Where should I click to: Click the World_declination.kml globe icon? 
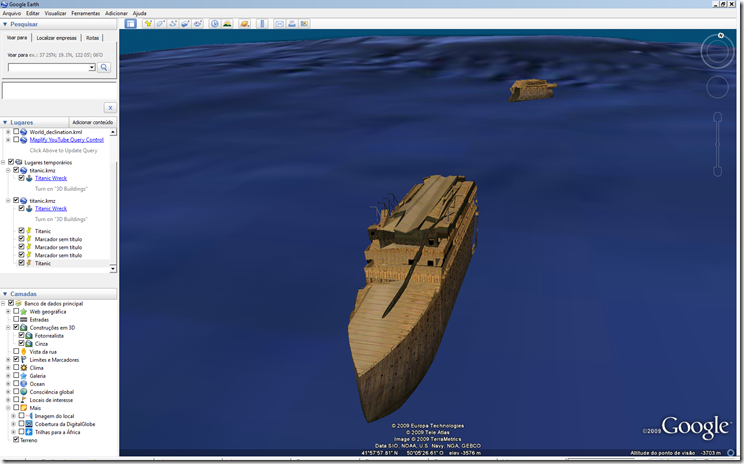[x=24, y=132]
